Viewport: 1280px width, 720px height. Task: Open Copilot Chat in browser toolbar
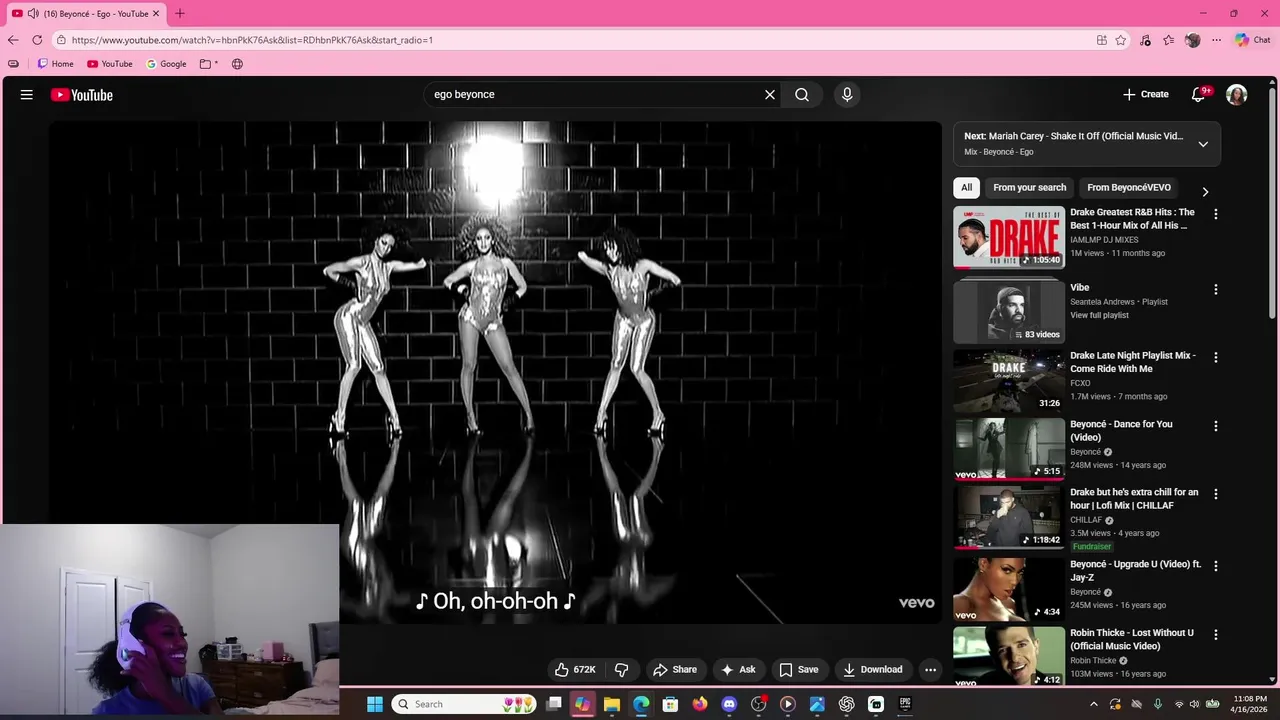tap(1253, 40)
